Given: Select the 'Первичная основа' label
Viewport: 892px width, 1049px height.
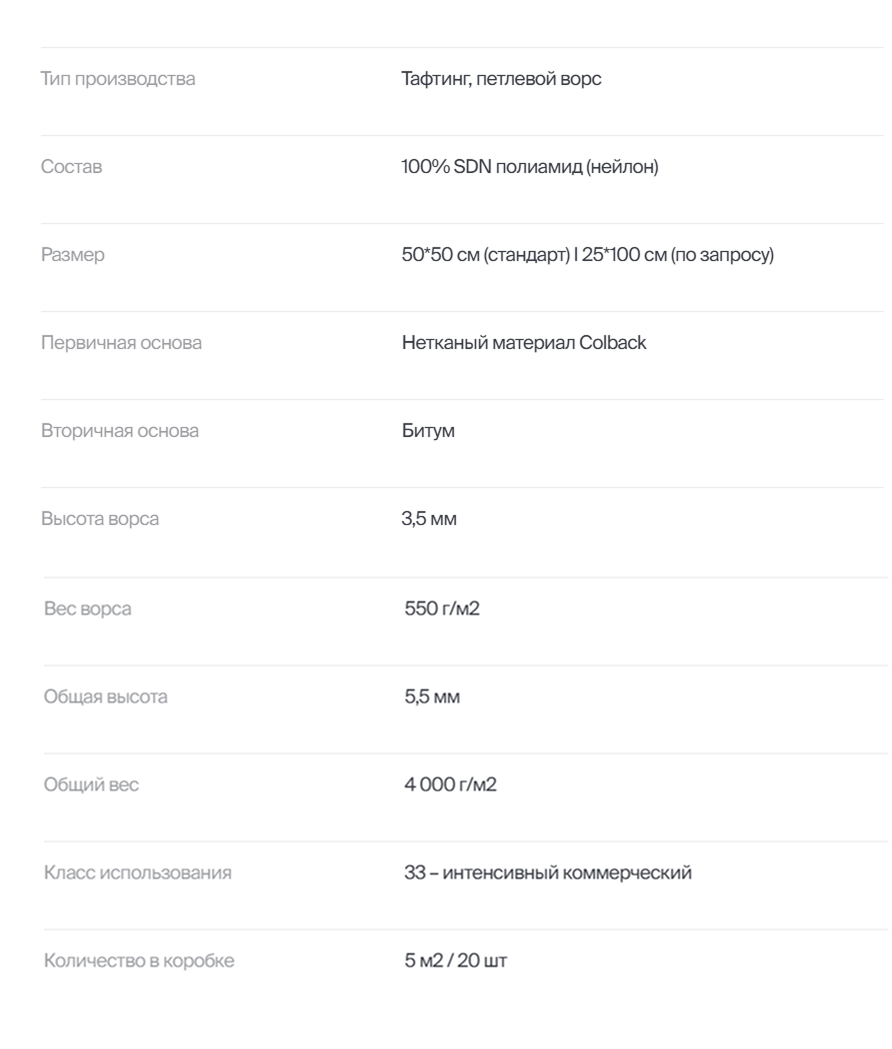Looking at the screenshot, I should pos(121,343).
